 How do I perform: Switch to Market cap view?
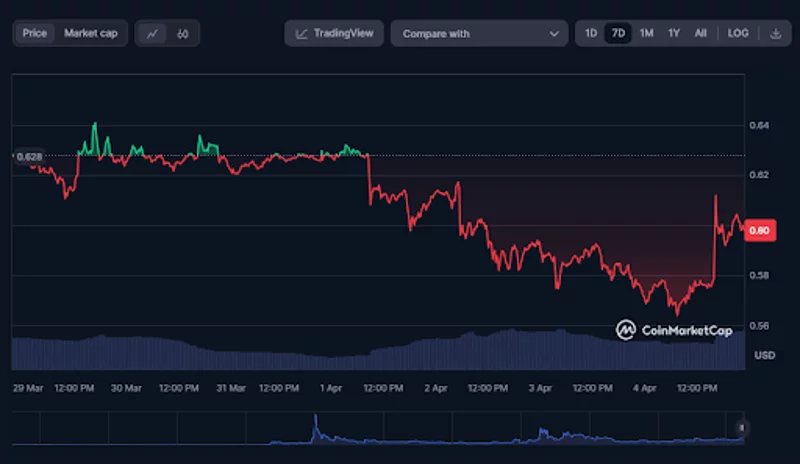click(x=91, y=33)
